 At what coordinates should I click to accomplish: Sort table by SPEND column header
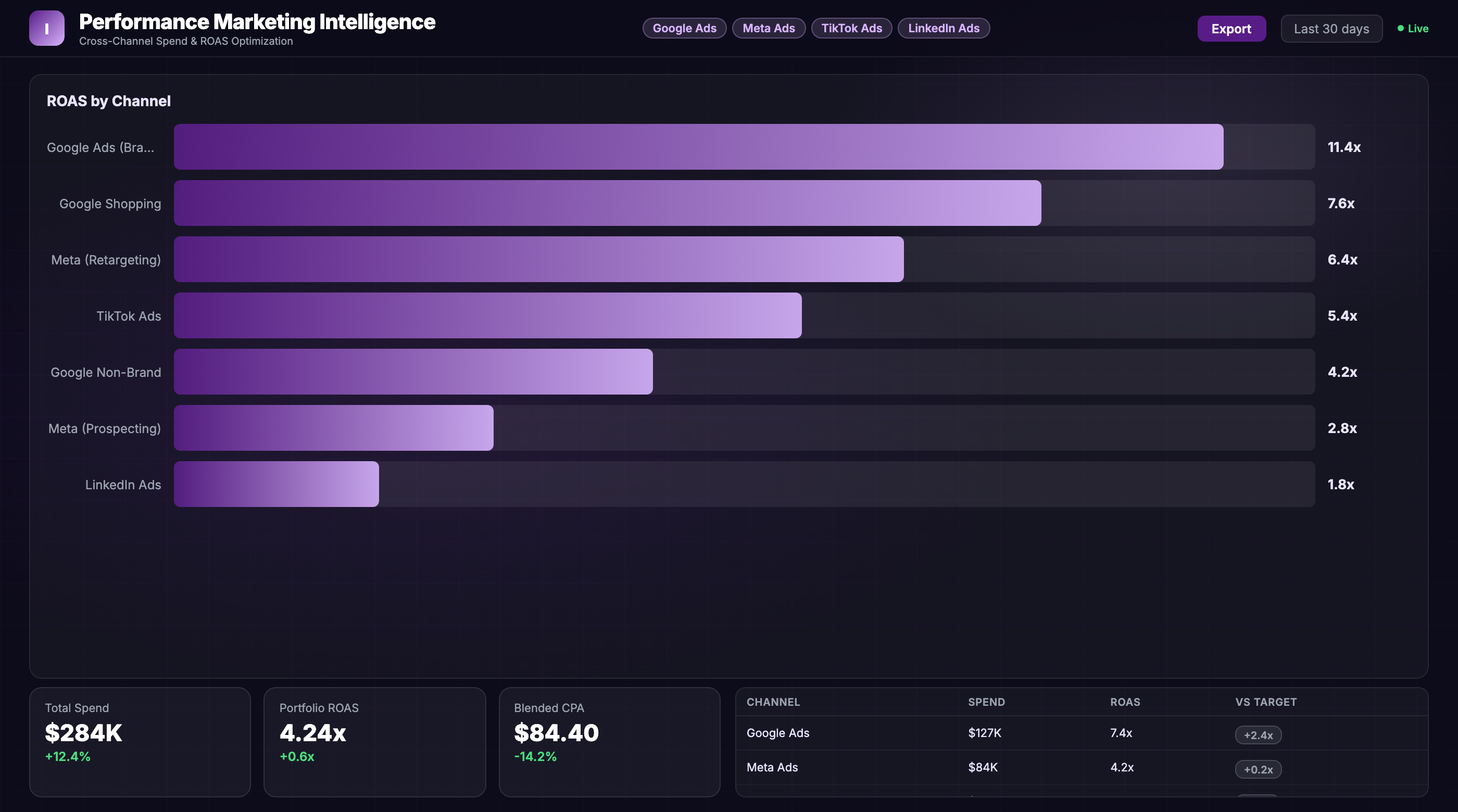(x=987, y=702)
